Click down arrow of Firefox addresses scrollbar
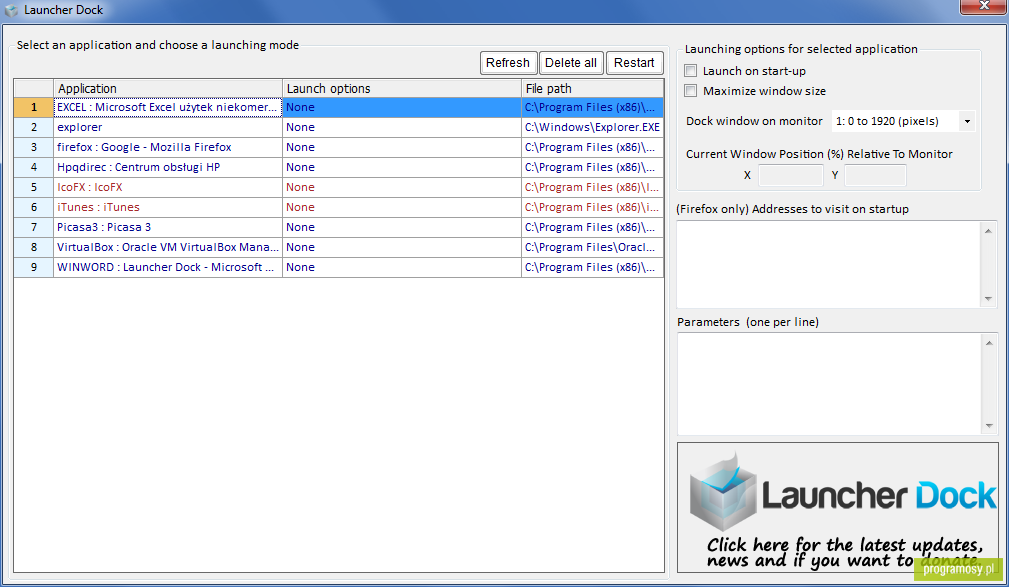Viewport: 1009px width, 587px height. 988,299
